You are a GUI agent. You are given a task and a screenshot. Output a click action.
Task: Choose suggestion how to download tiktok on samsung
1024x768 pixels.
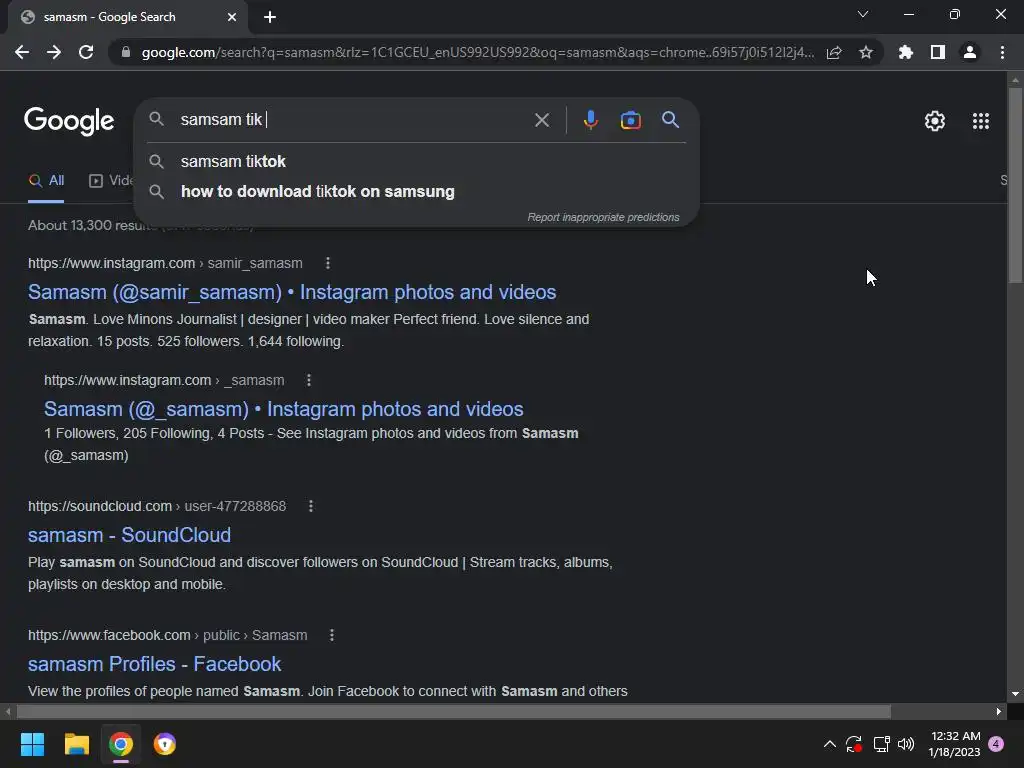pyautogui.click(x=416, y=191)
